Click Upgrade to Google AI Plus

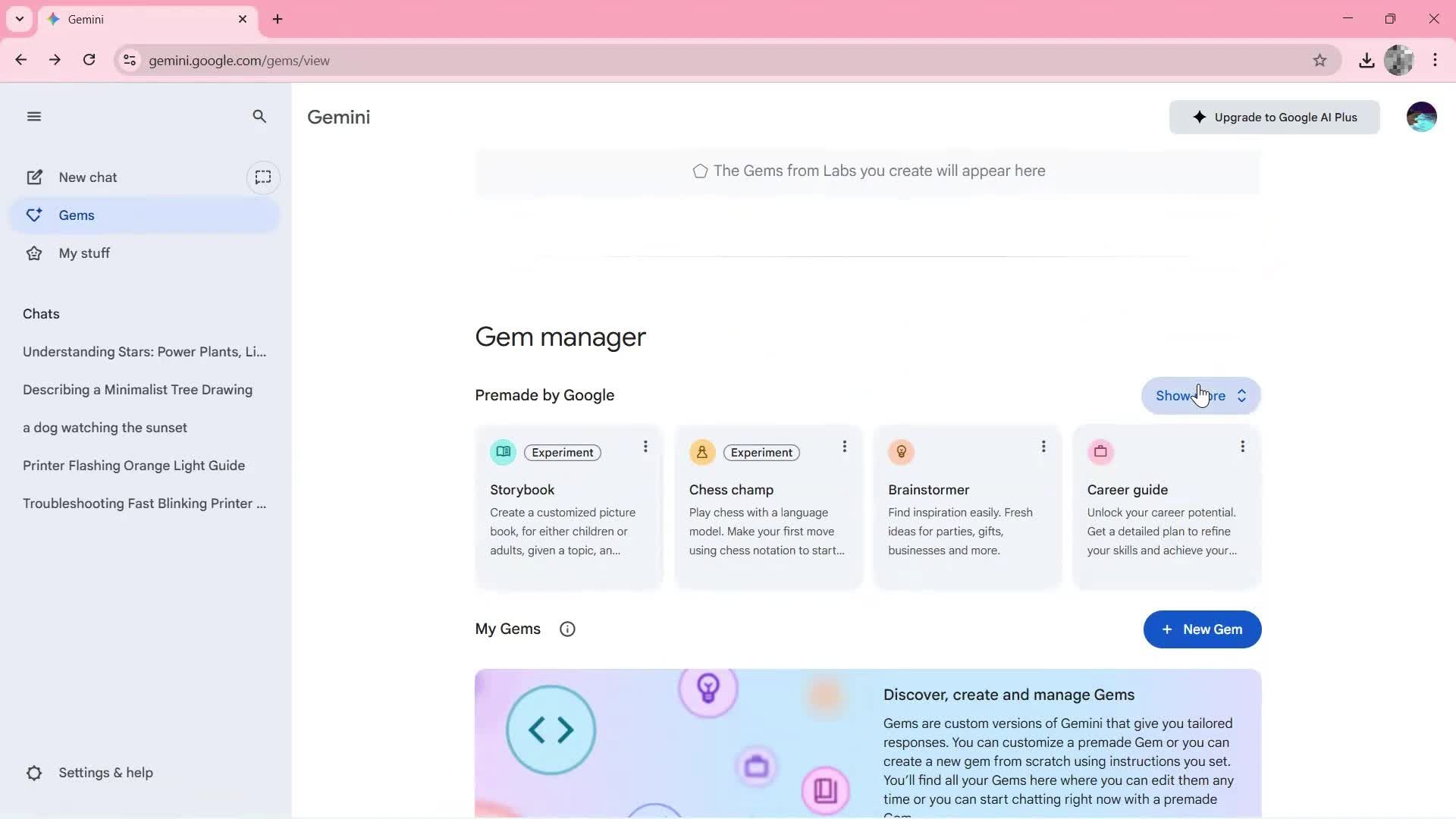click(x=1274, y=118)
